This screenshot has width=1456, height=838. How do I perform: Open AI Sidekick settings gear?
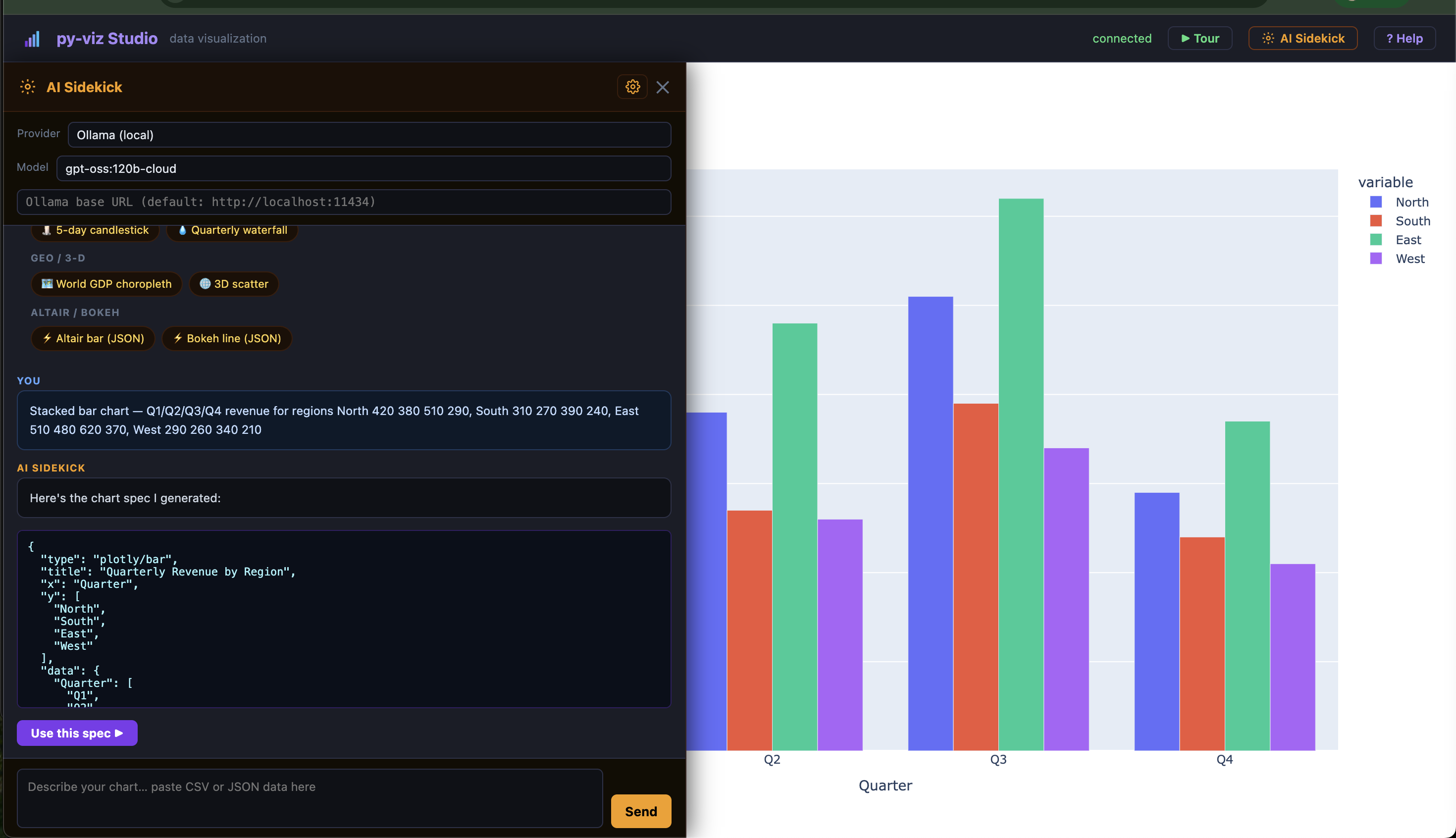[632, 87]
